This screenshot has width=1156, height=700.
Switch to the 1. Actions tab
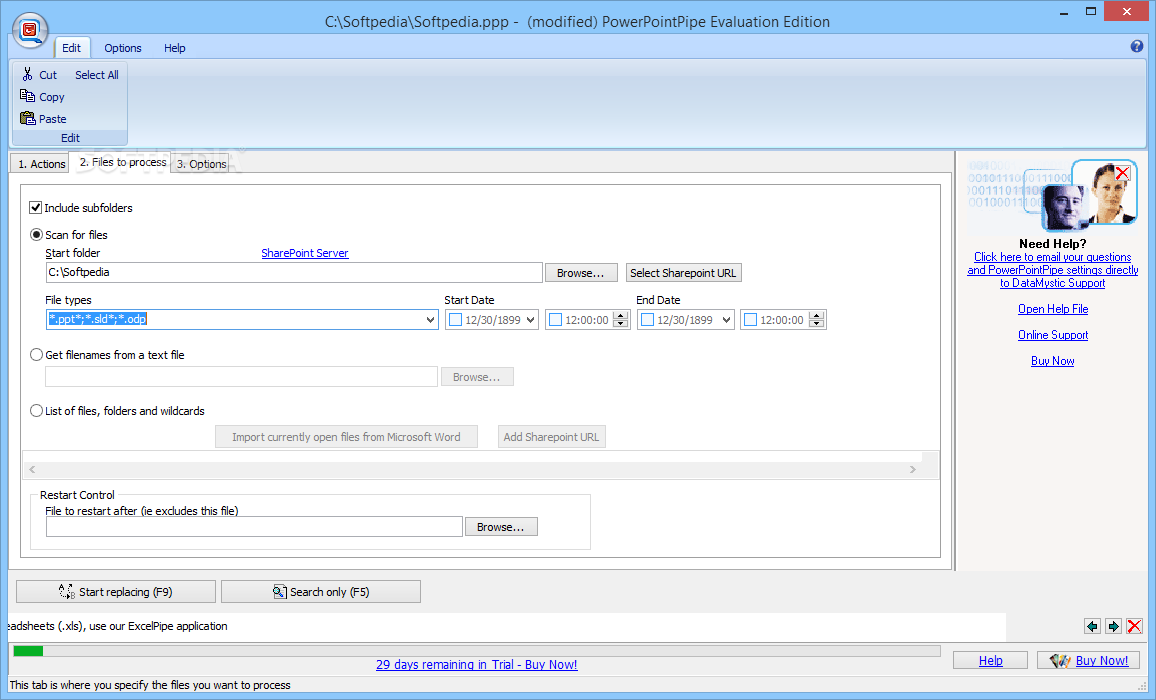click(x=41, y=164)
